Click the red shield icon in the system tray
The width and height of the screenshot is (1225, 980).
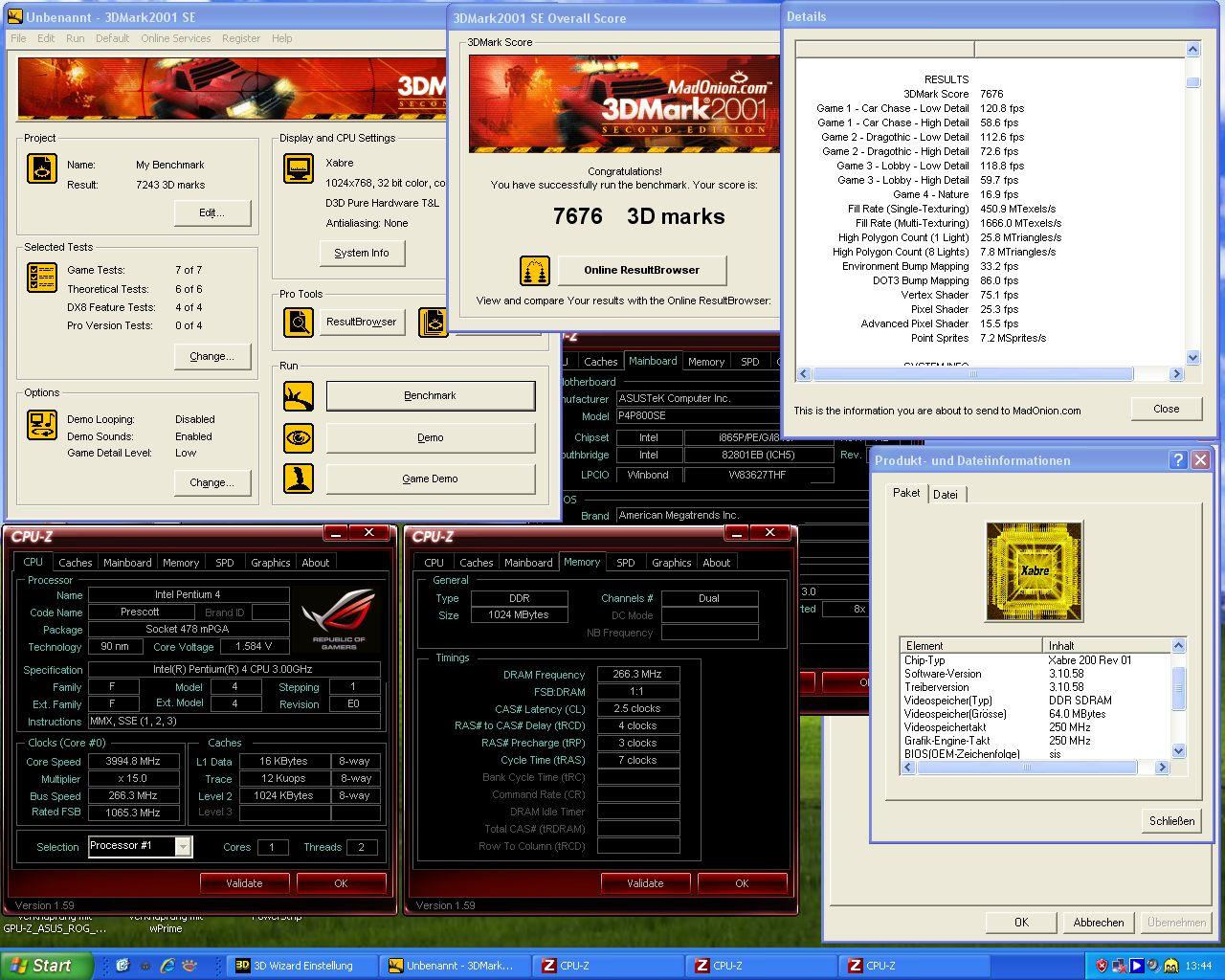[1102, 966]
